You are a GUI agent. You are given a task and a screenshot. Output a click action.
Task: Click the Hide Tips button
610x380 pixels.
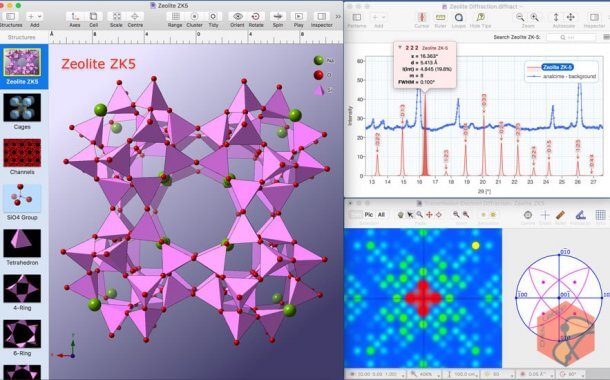(x=480, y=17)
